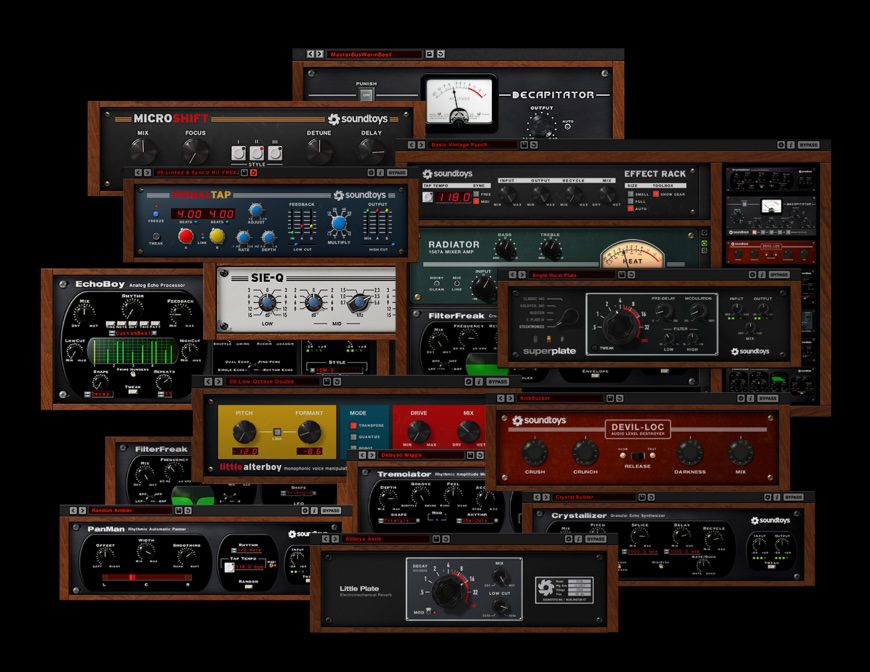Open Effect Rack settings gear icon

click(x=781, y=145)
